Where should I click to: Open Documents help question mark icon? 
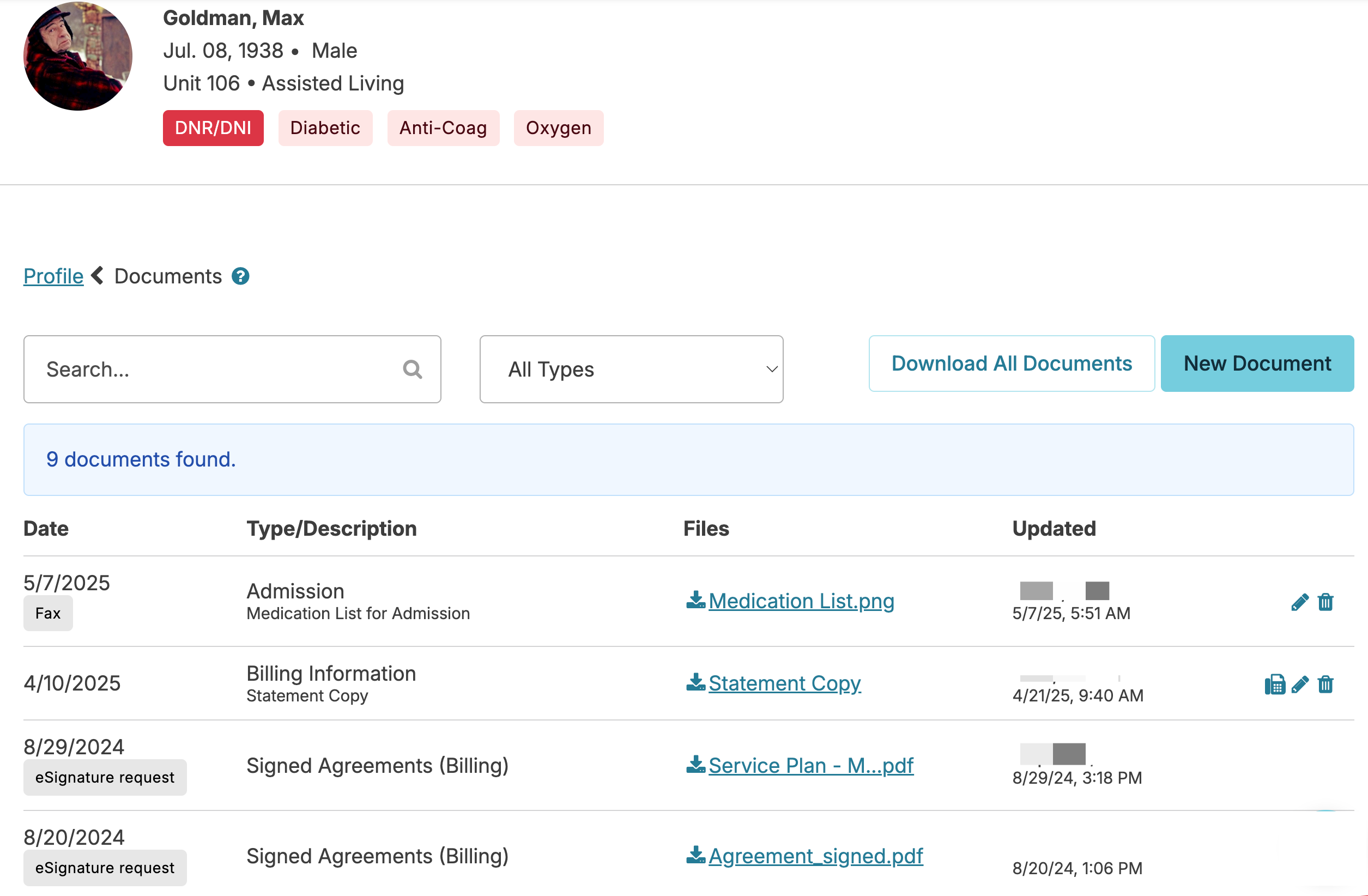240,276
